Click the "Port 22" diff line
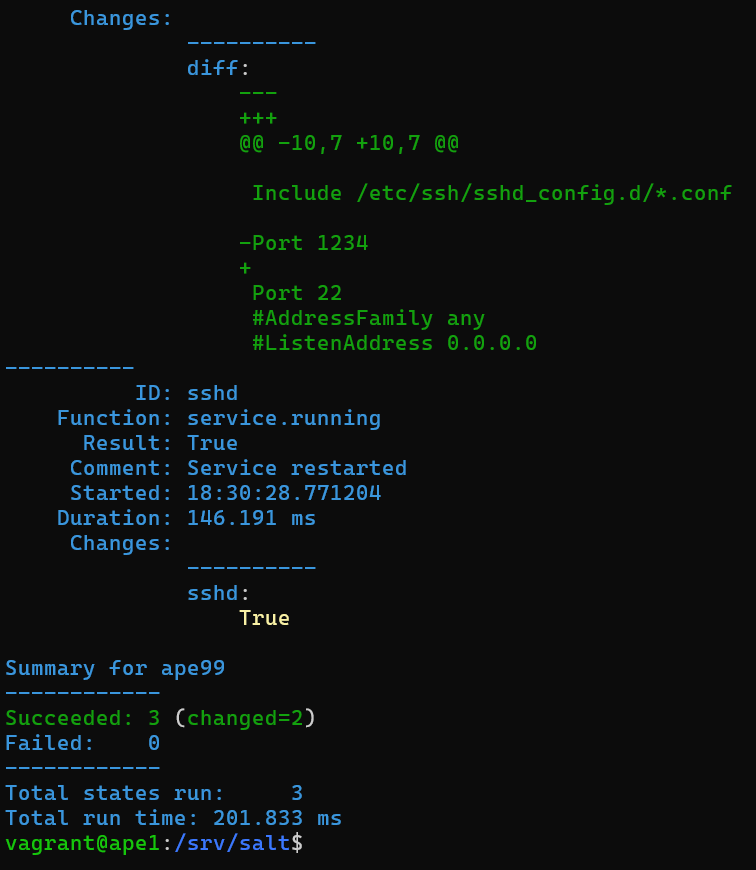 [297, 293]
